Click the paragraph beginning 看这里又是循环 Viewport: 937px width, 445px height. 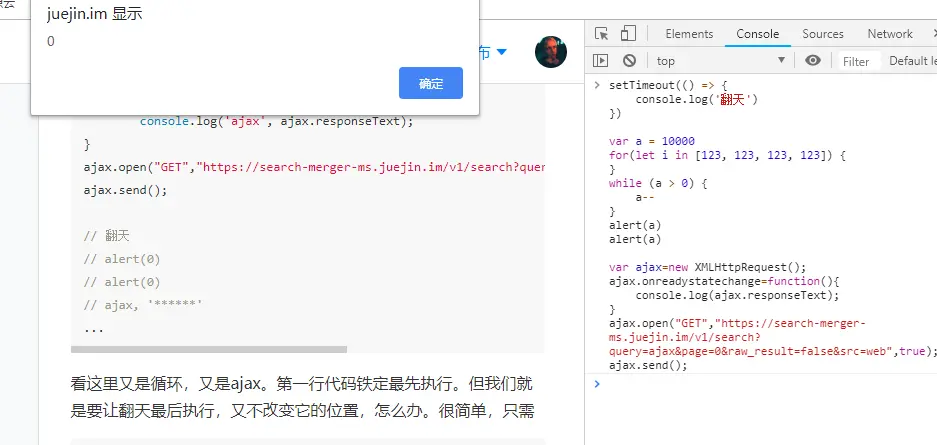[x=302, y=397]
